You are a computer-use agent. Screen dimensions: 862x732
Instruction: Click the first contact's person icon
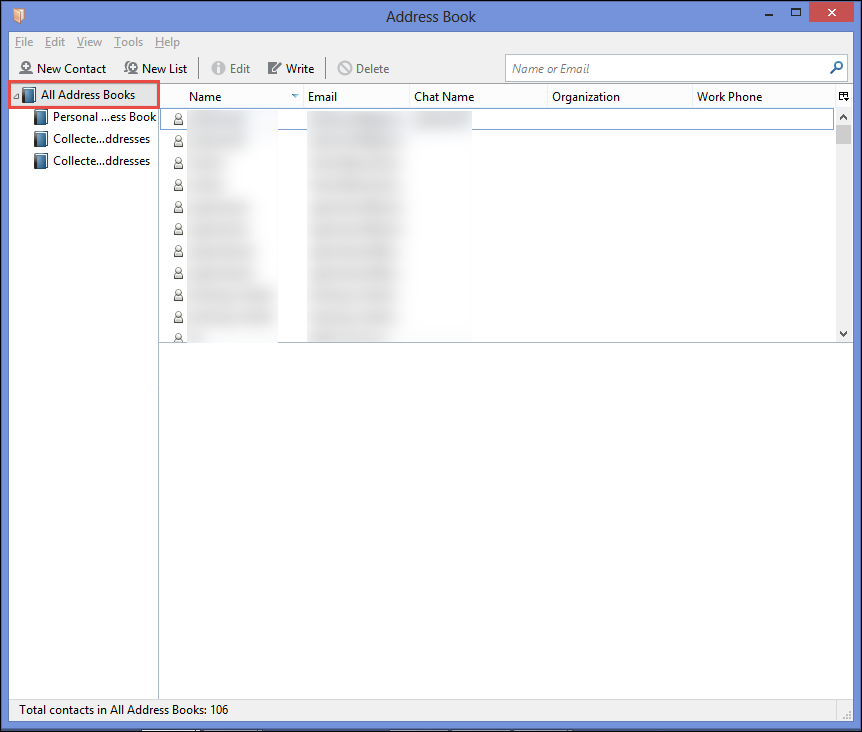178,119
